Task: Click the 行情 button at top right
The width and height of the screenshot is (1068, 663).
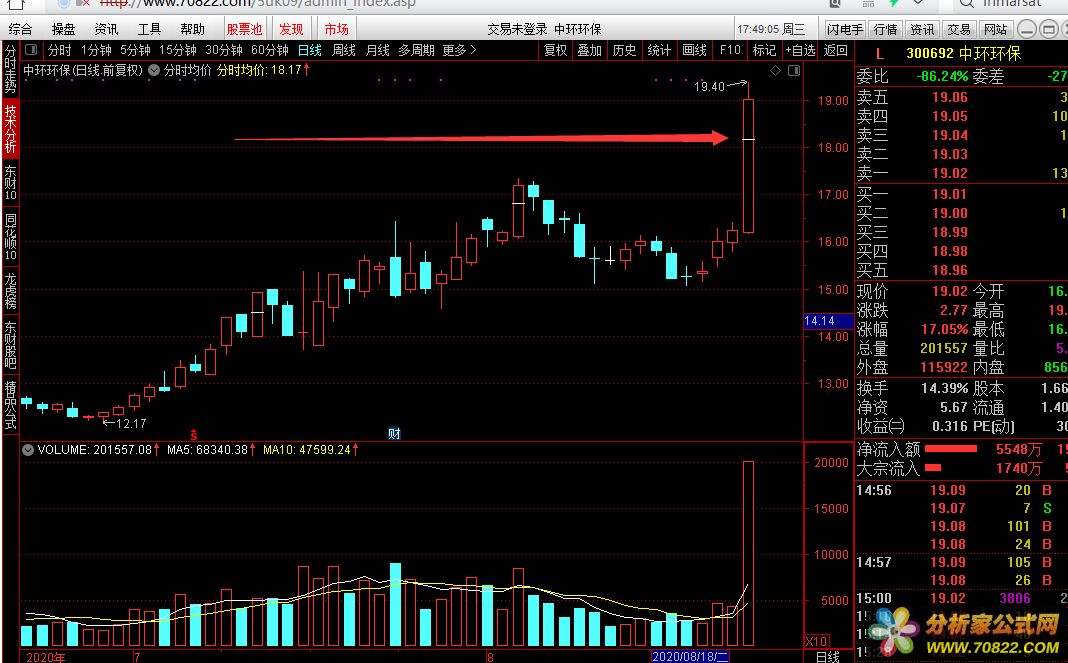Action: click(x=885, y=29)
